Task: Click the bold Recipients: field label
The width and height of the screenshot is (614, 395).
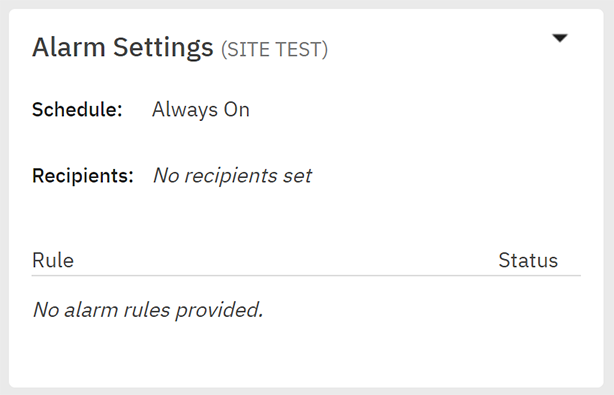Action: point(83,175)
